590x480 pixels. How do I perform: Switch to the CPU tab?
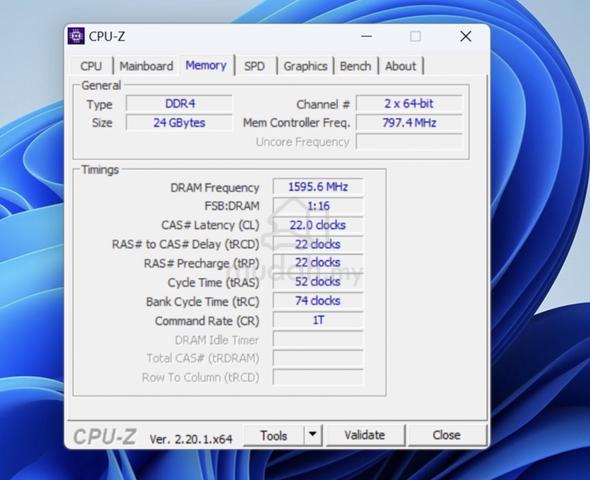coord(91,66)
